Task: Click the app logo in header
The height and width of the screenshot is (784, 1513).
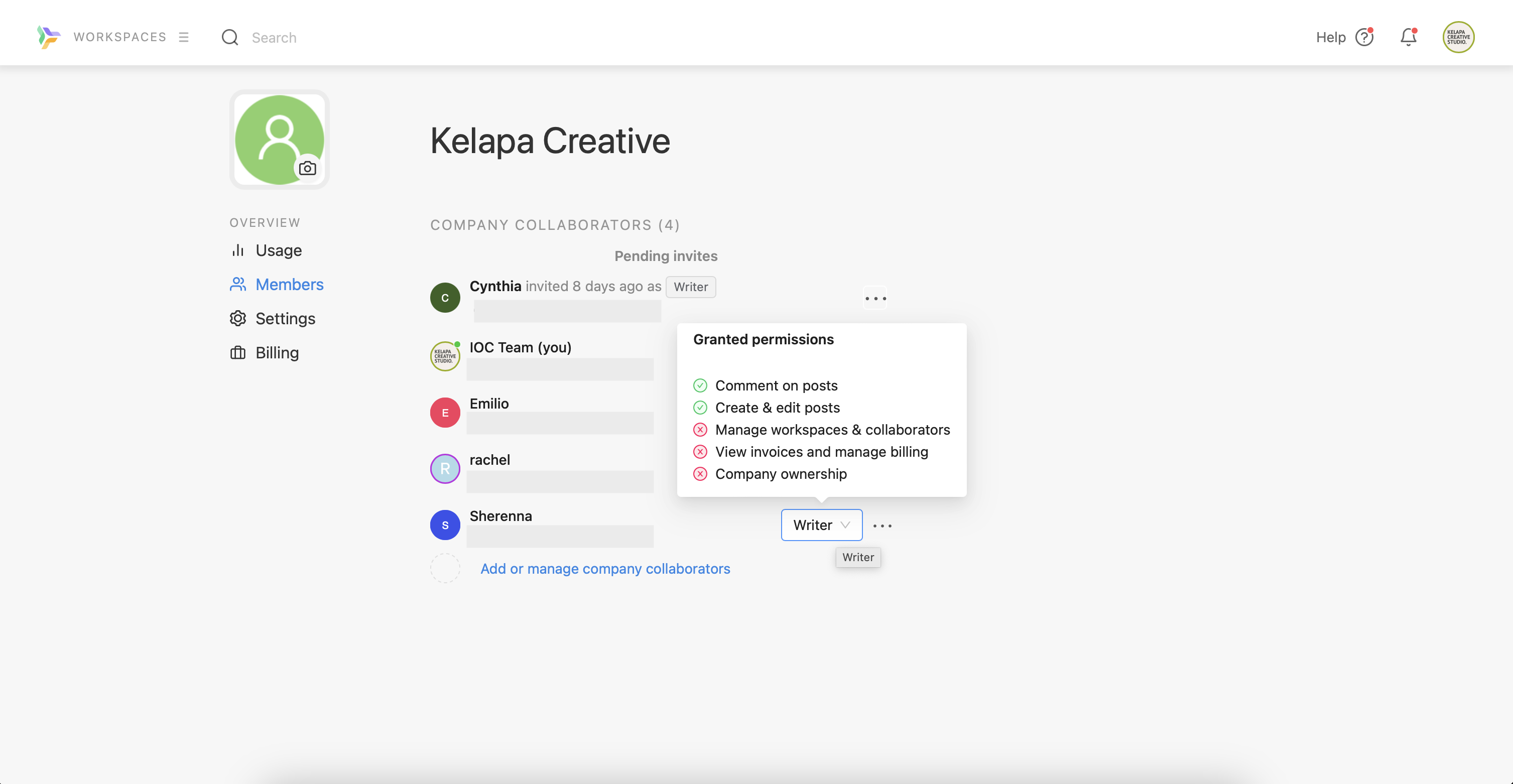Action: tap(48, 37)
